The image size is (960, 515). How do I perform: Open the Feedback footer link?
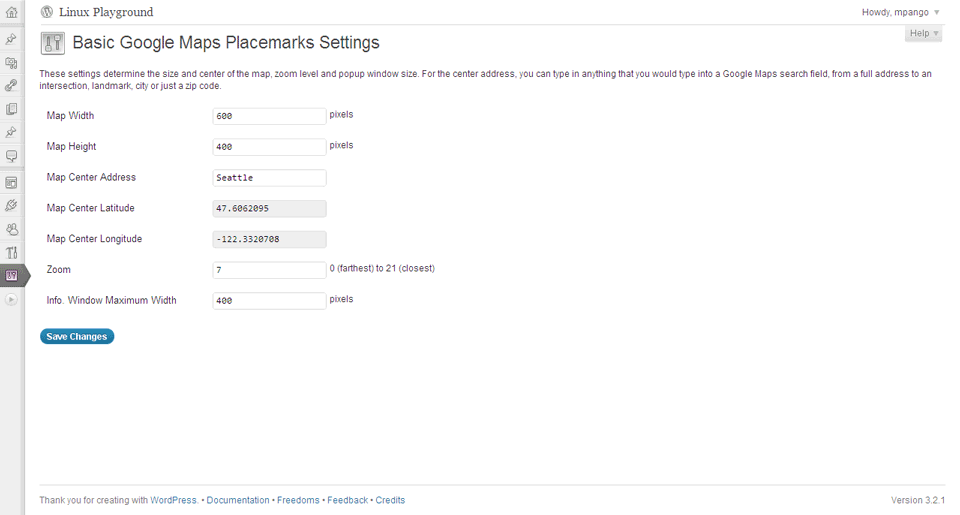point(347,500)
